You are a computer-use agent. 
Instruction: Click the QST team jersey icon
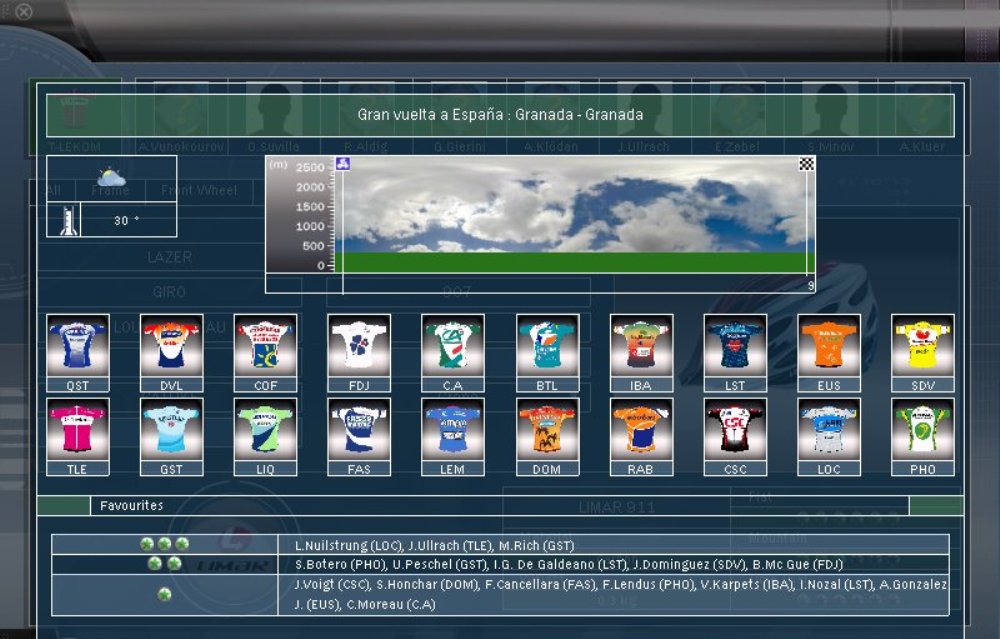[x=77, y=346]
